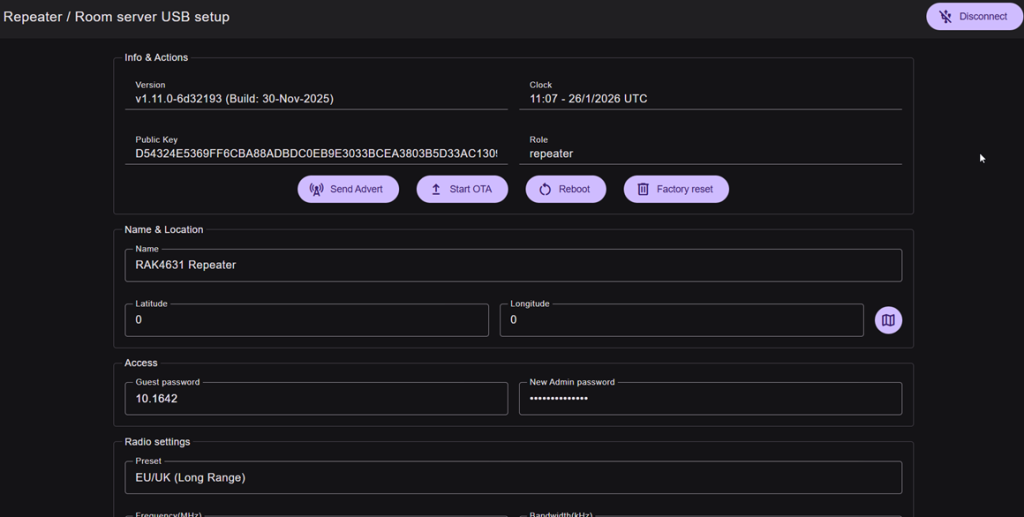
Task: Hit the circular arrow Reboot icon
Action: pos(545,189)
